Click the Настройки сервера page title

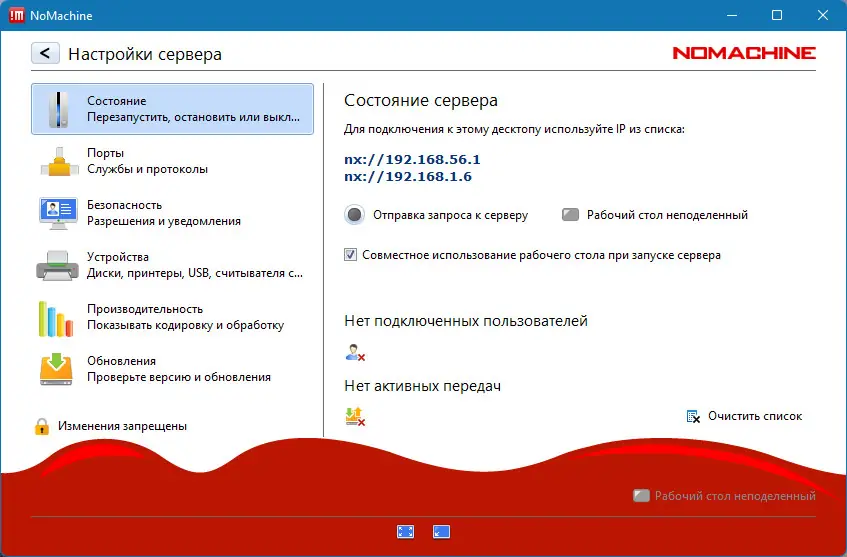[x=145, y=54]
